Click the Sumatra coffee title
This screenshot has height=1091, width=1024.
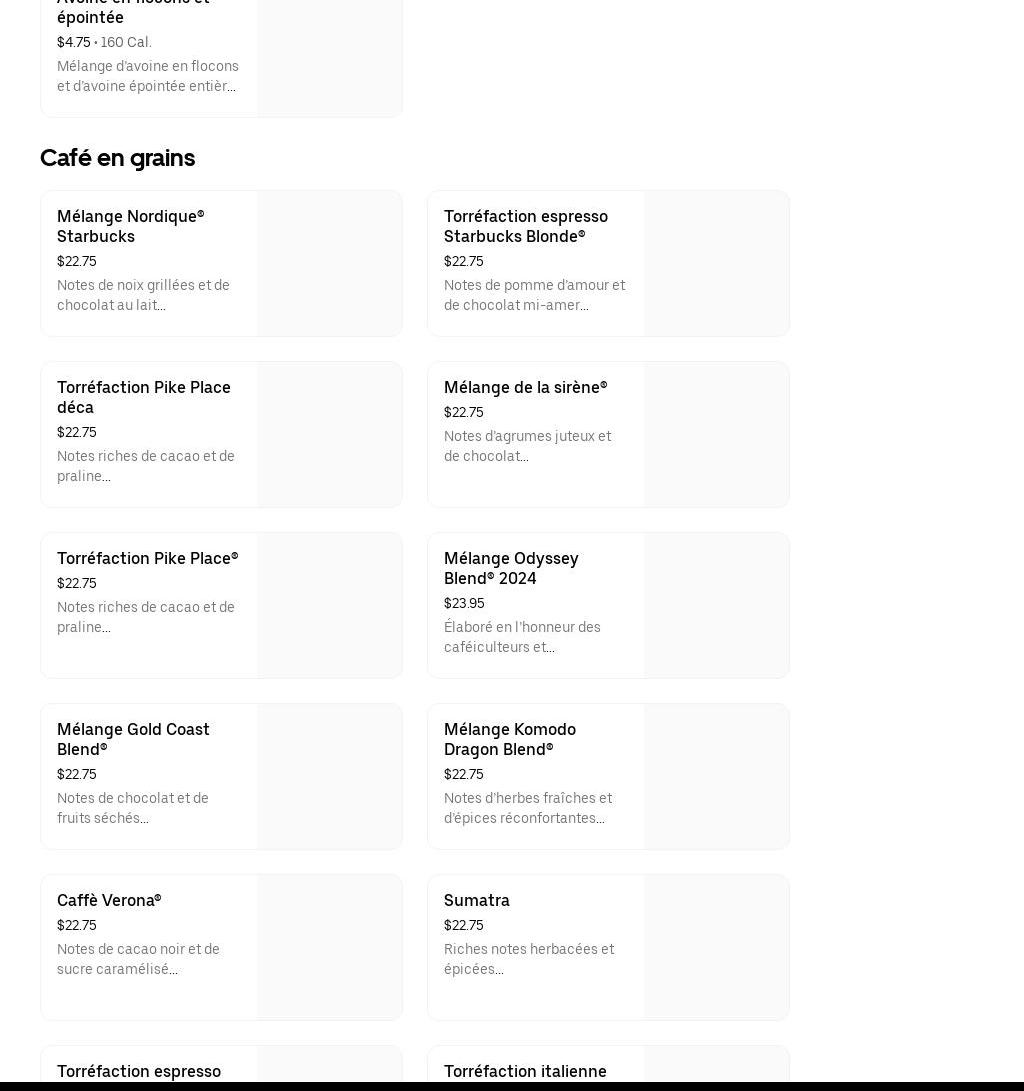[477, 900]
